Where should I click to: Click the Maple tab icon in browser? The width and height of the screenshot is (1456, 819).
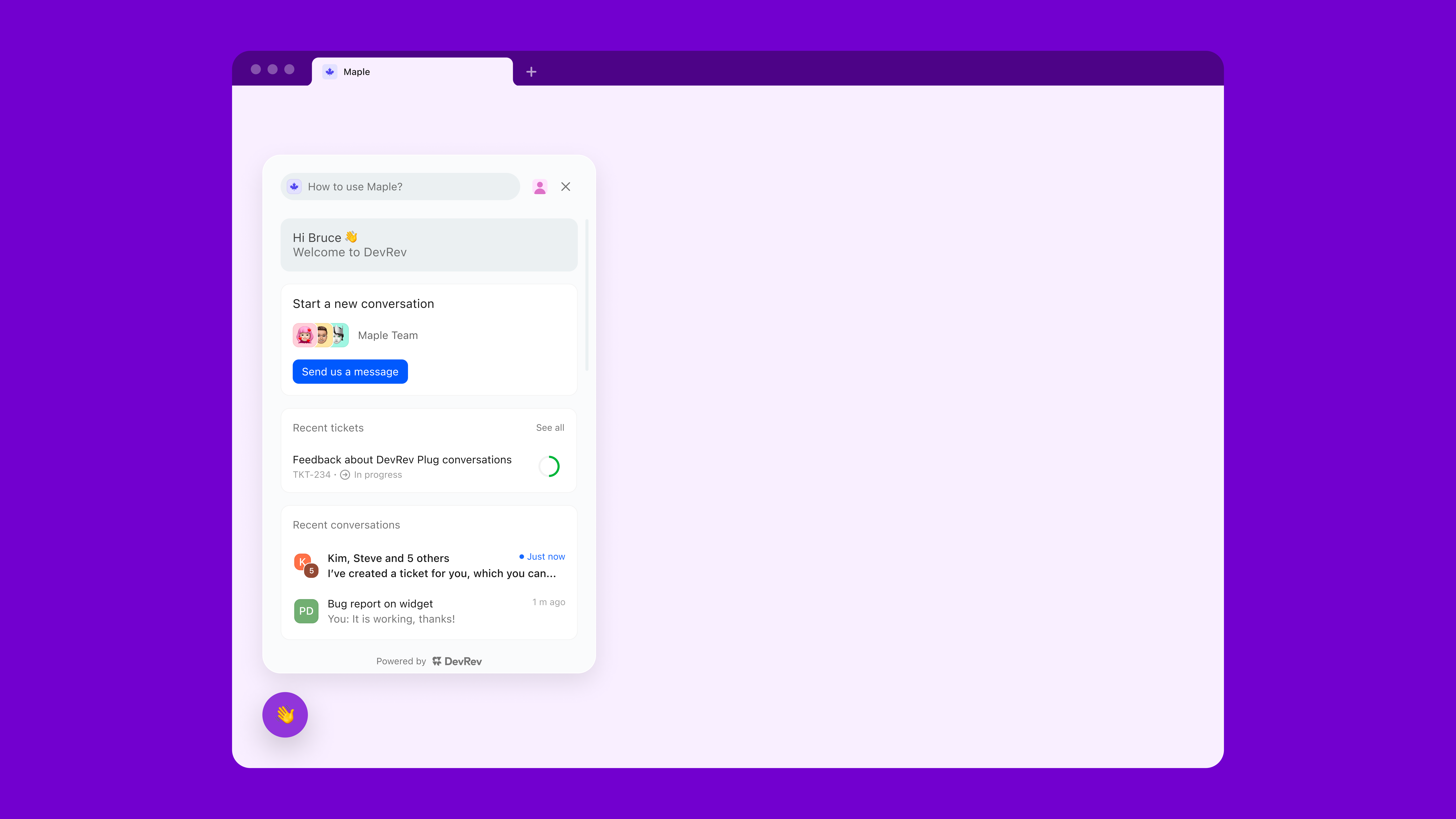330,71
